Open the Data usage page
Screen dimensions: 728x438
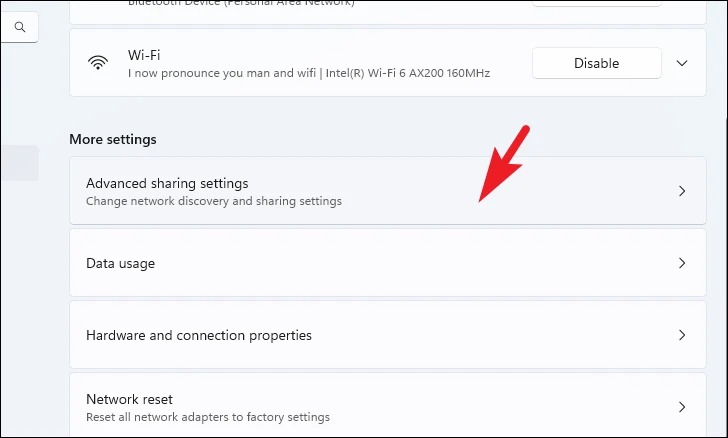click(388, 263)
